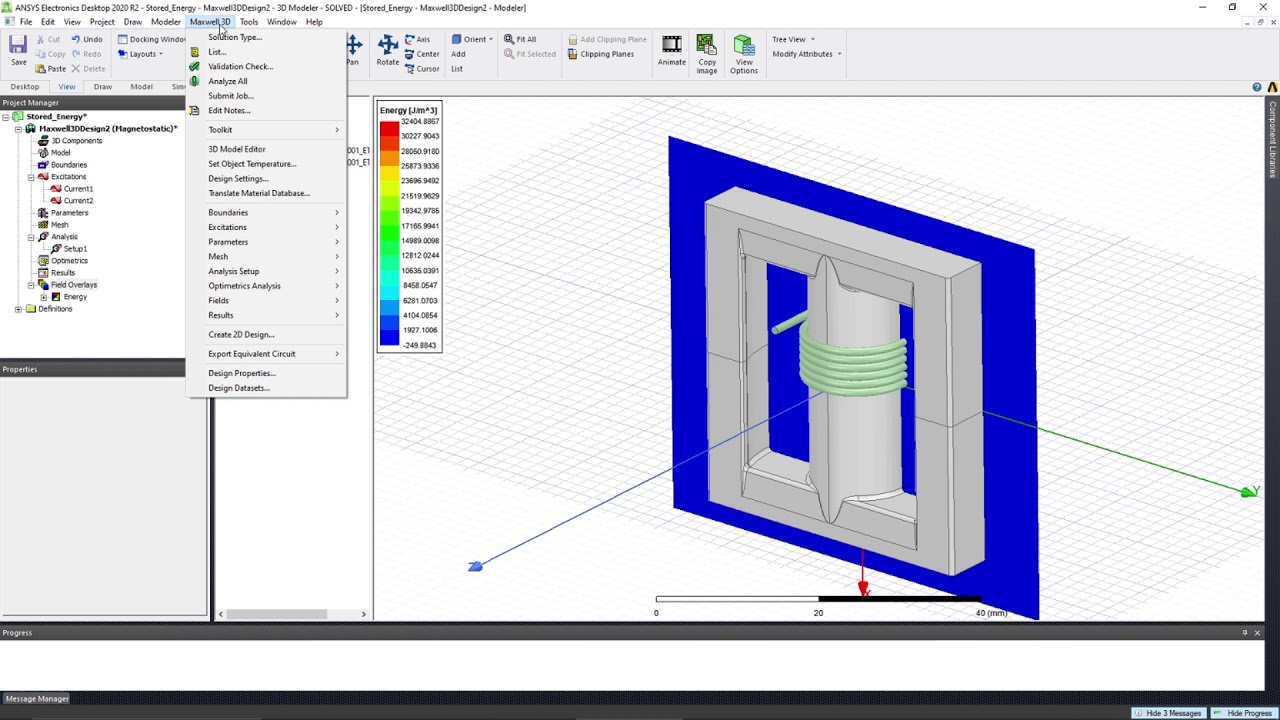Click the Fit All magnifier icon
The height and width of the screenshot is (720, 1280).
pos(509,39)
